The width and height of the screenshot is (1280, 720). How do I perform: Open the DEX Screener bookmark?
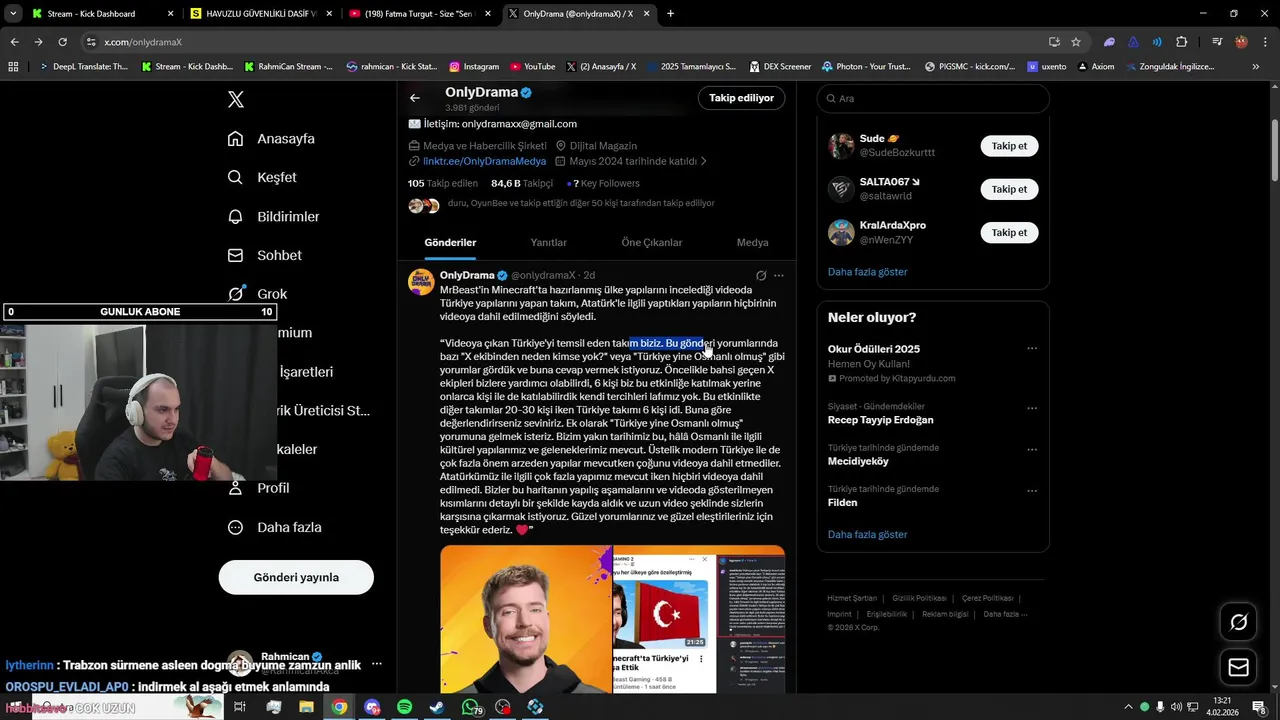click(x=779, y=67)
